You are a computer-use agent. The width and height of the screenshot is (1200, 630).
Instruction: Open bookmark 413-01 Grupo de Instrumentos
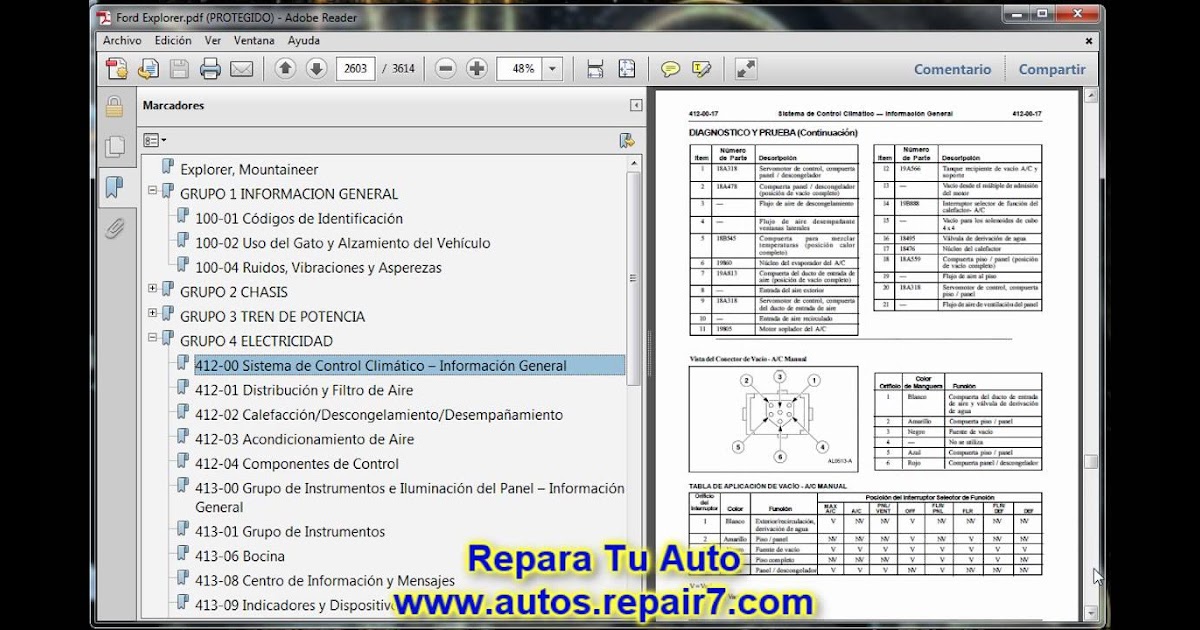pos(290,532)
